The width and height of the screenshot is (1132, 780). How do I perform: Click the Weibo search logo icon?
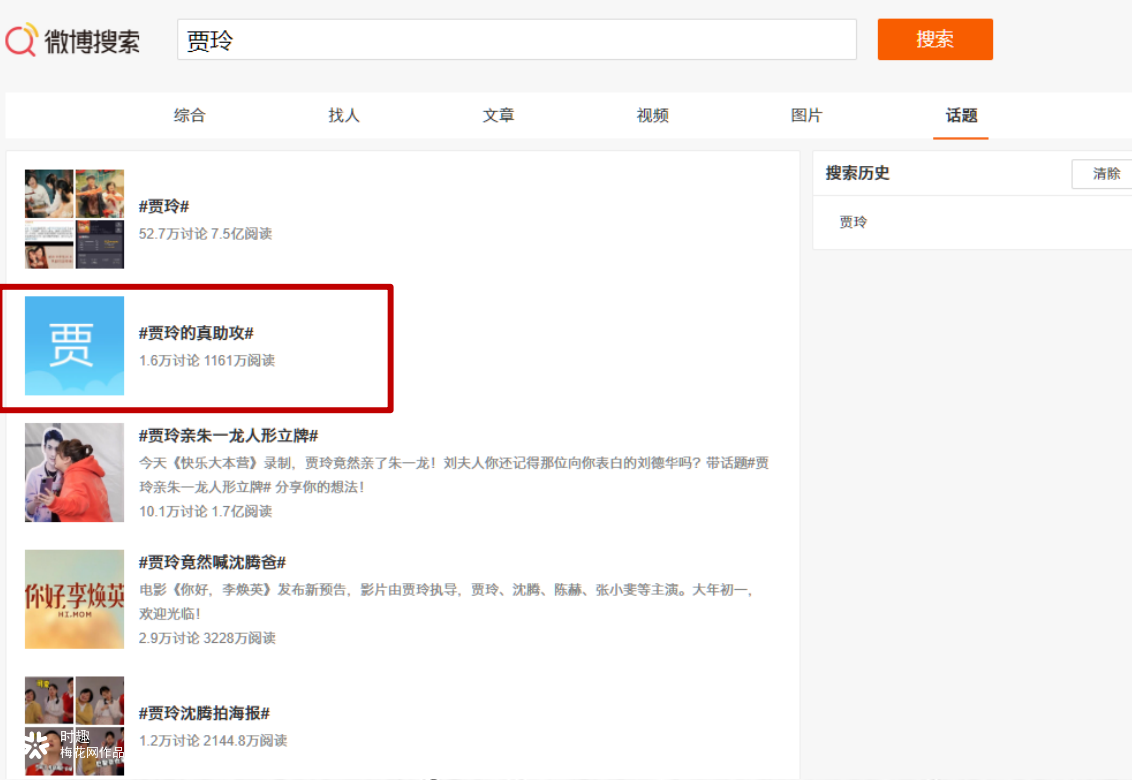21,40
